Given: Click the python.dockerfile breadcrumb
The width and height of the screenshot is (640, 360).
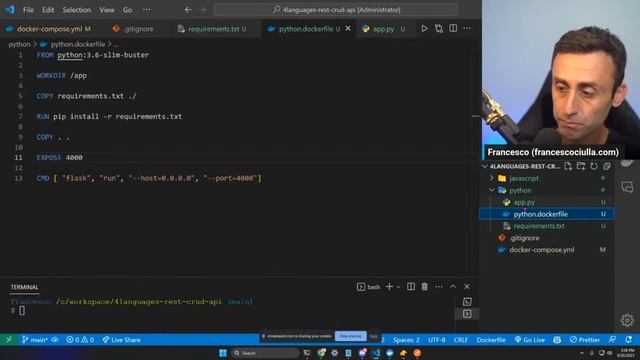Looking at the screenshot, I should point(78,44).
